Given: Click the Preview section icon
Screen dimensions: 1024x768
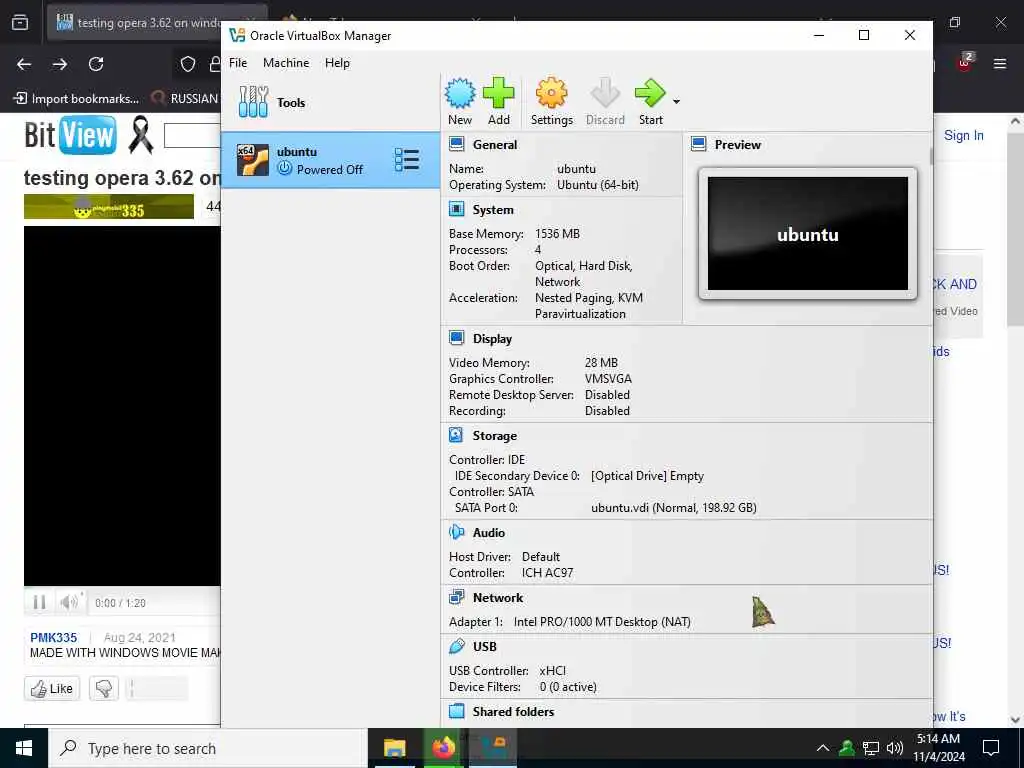Looking at the screenshot, I should 699,144.
